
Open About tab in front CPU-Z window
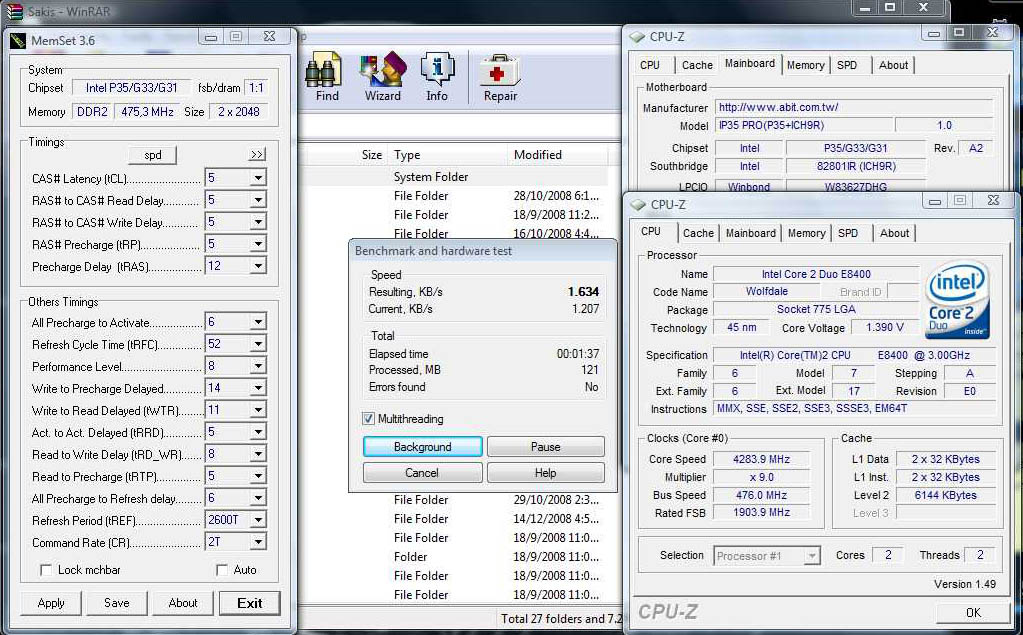[894, 233]
